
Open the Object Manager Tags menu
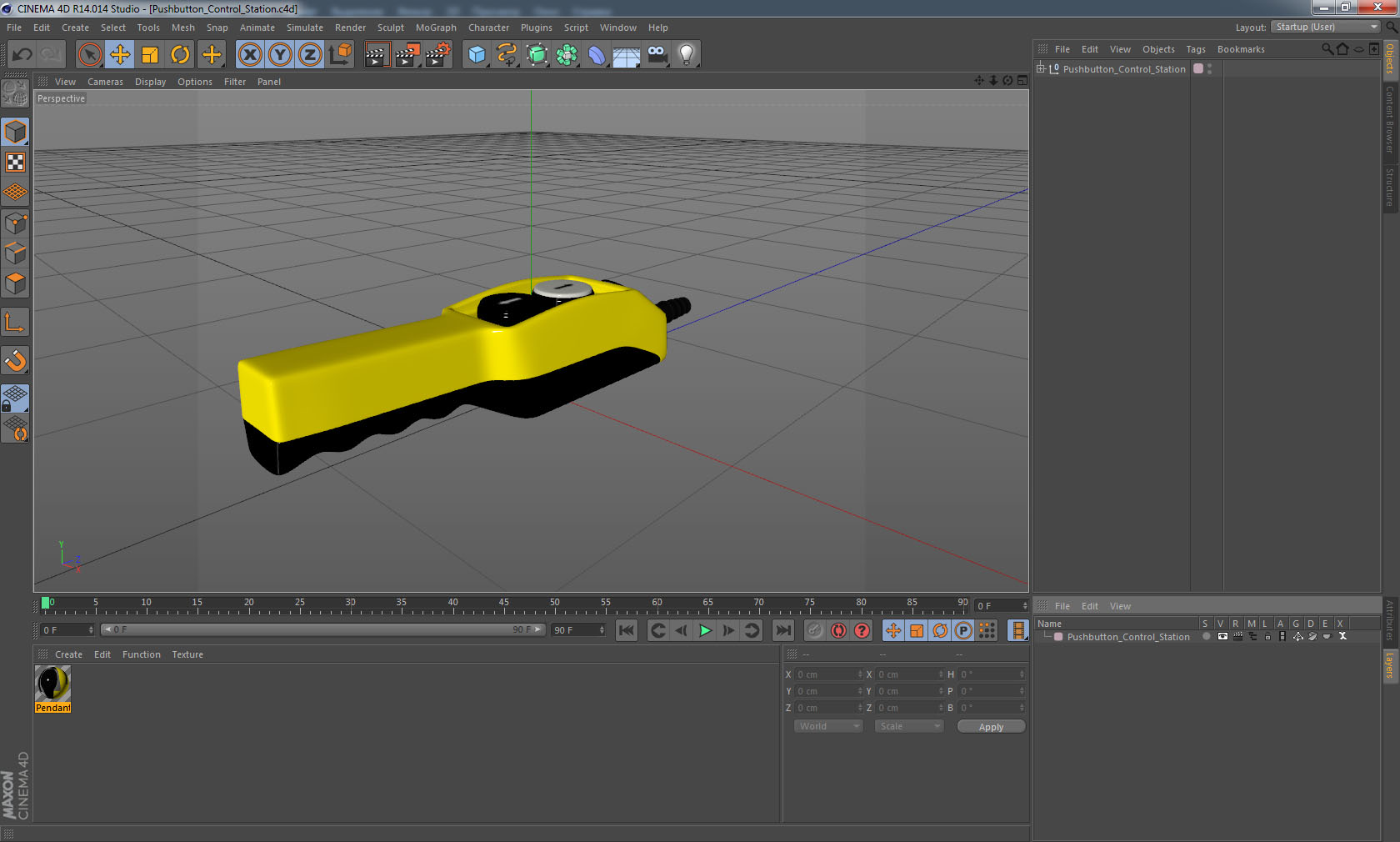(1196, 49)
